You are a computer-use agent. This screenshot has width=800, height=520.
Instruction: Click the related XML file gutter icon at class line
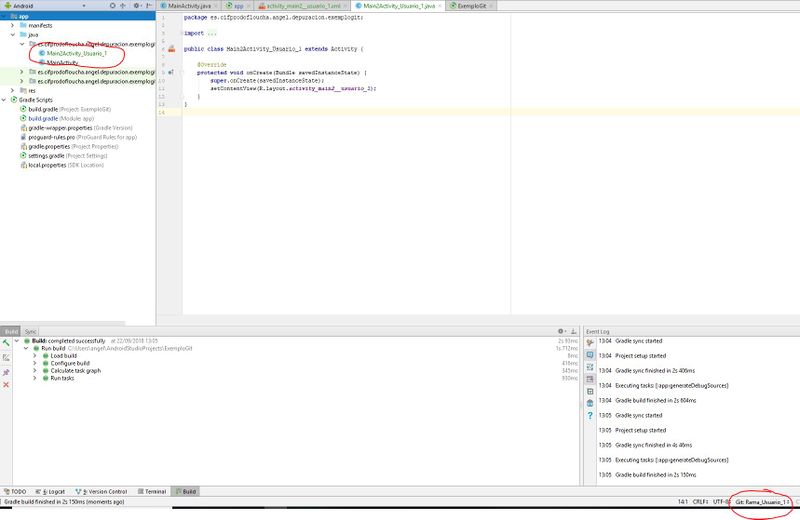(x=171, y=48)
